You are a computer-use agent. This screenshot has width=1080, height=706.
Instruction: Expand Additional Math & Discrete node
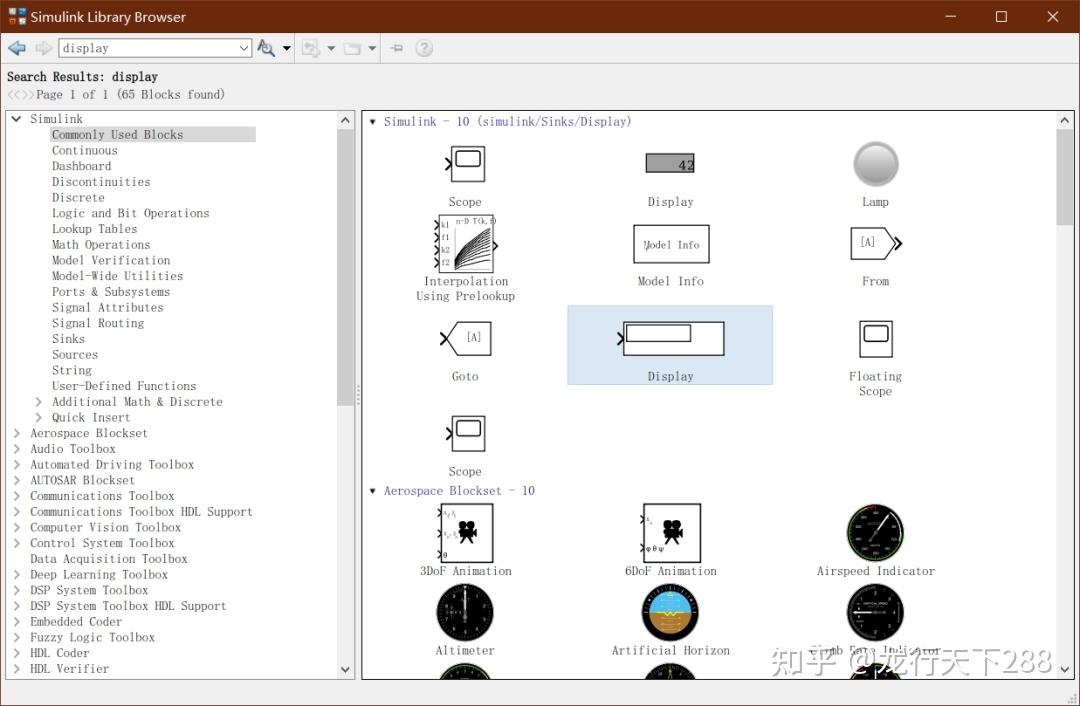click(39, 402)
